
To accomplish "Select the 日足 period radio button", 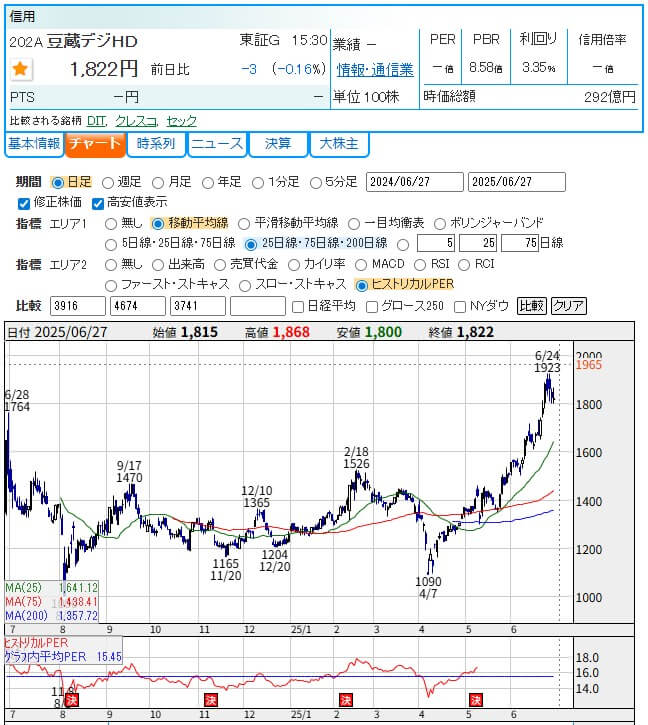I will [57, 183].
